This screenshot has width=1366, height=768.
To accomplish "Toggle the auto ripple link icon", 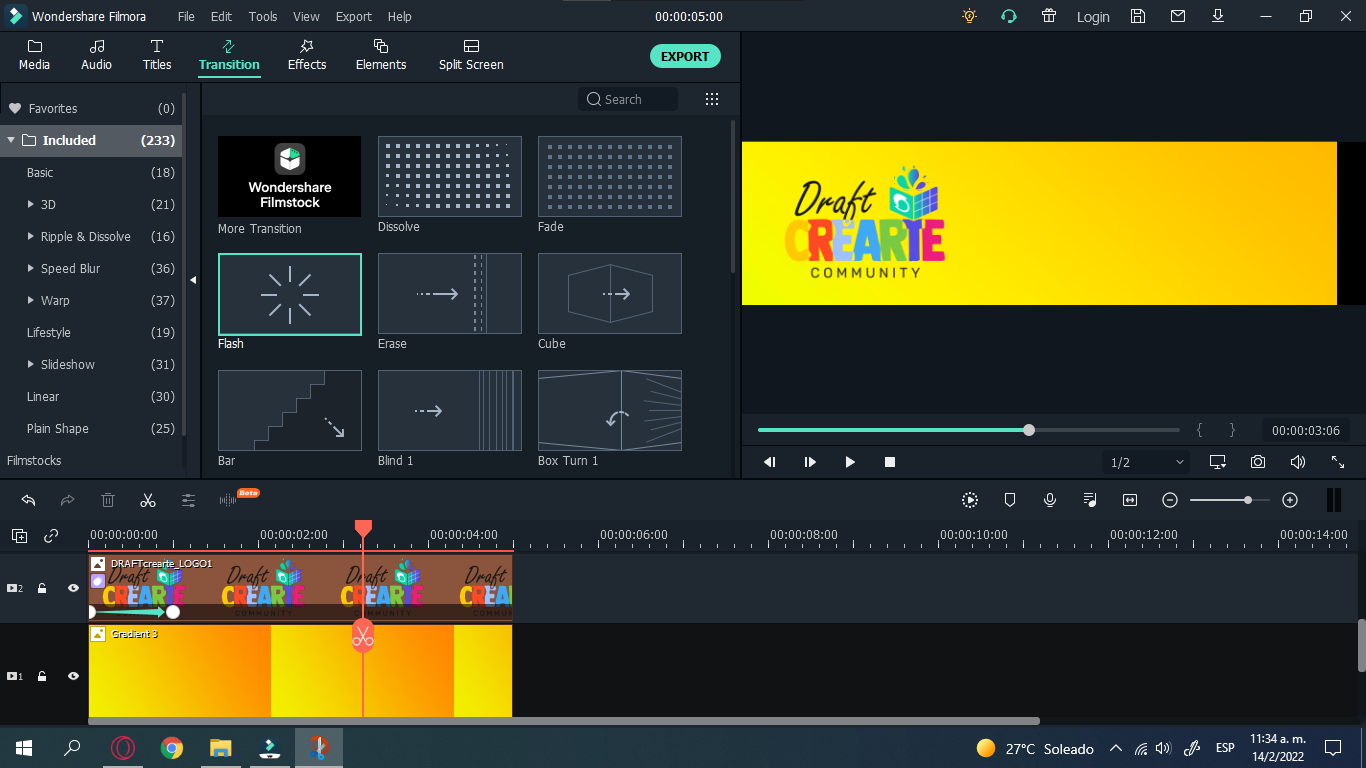I will 51,536.
